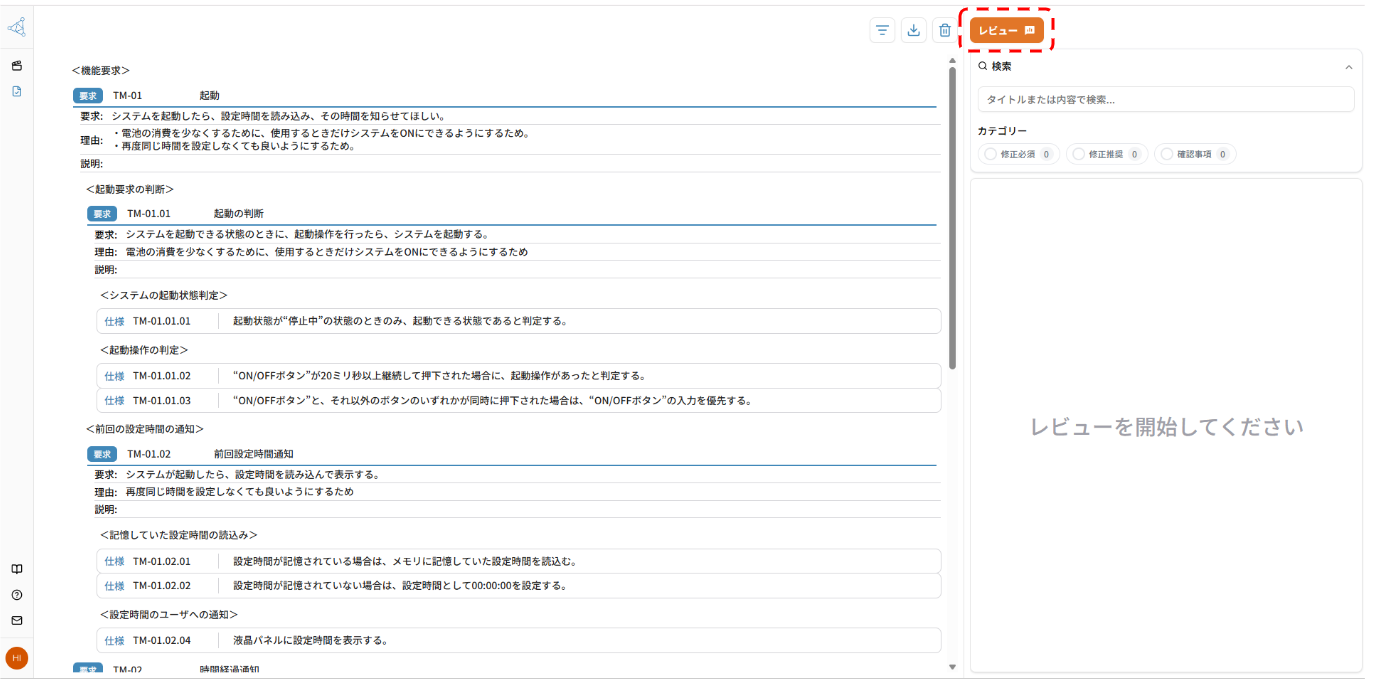
Task: Download the requirements document
Action: click(x=913, y=30)
